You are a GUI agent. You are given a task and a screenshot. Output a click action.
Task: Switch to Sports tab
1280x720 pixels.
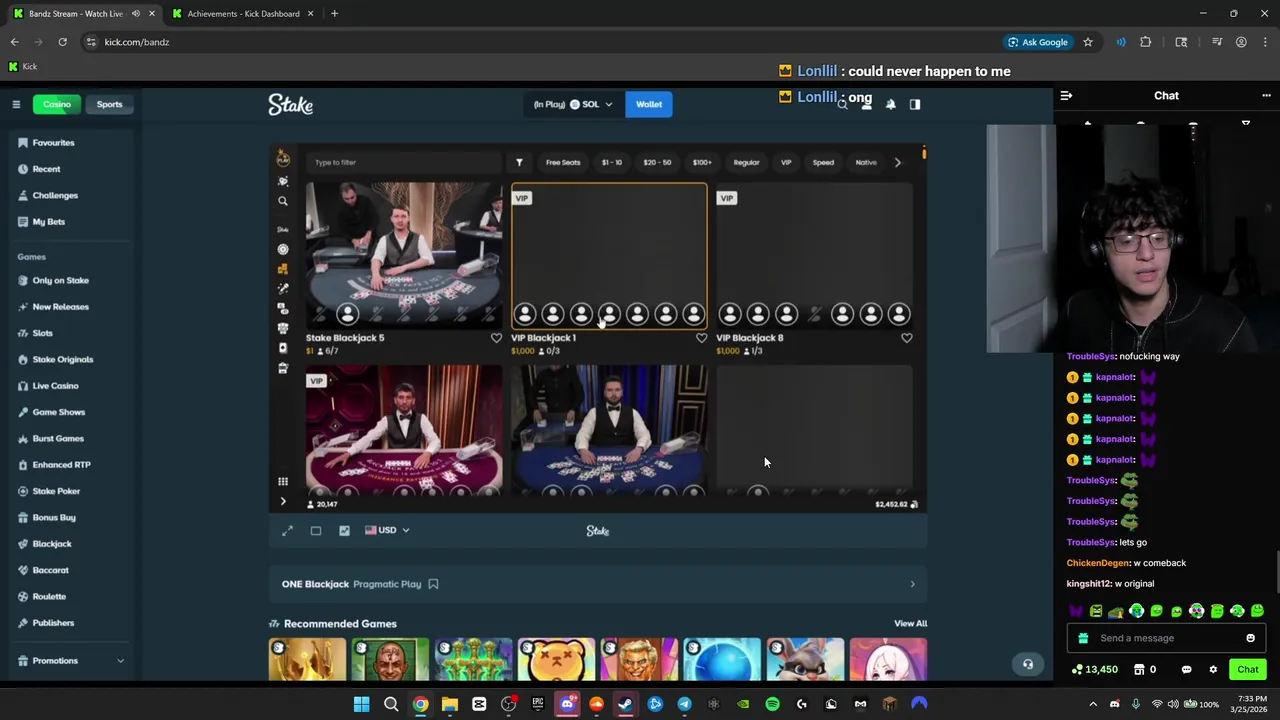109,104
